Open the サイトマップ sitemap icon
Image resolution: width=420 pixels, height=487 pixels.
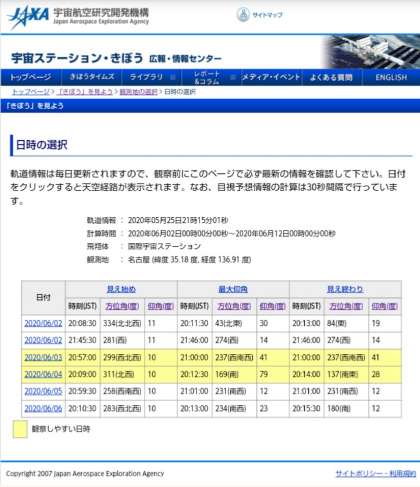pos(243,14)
